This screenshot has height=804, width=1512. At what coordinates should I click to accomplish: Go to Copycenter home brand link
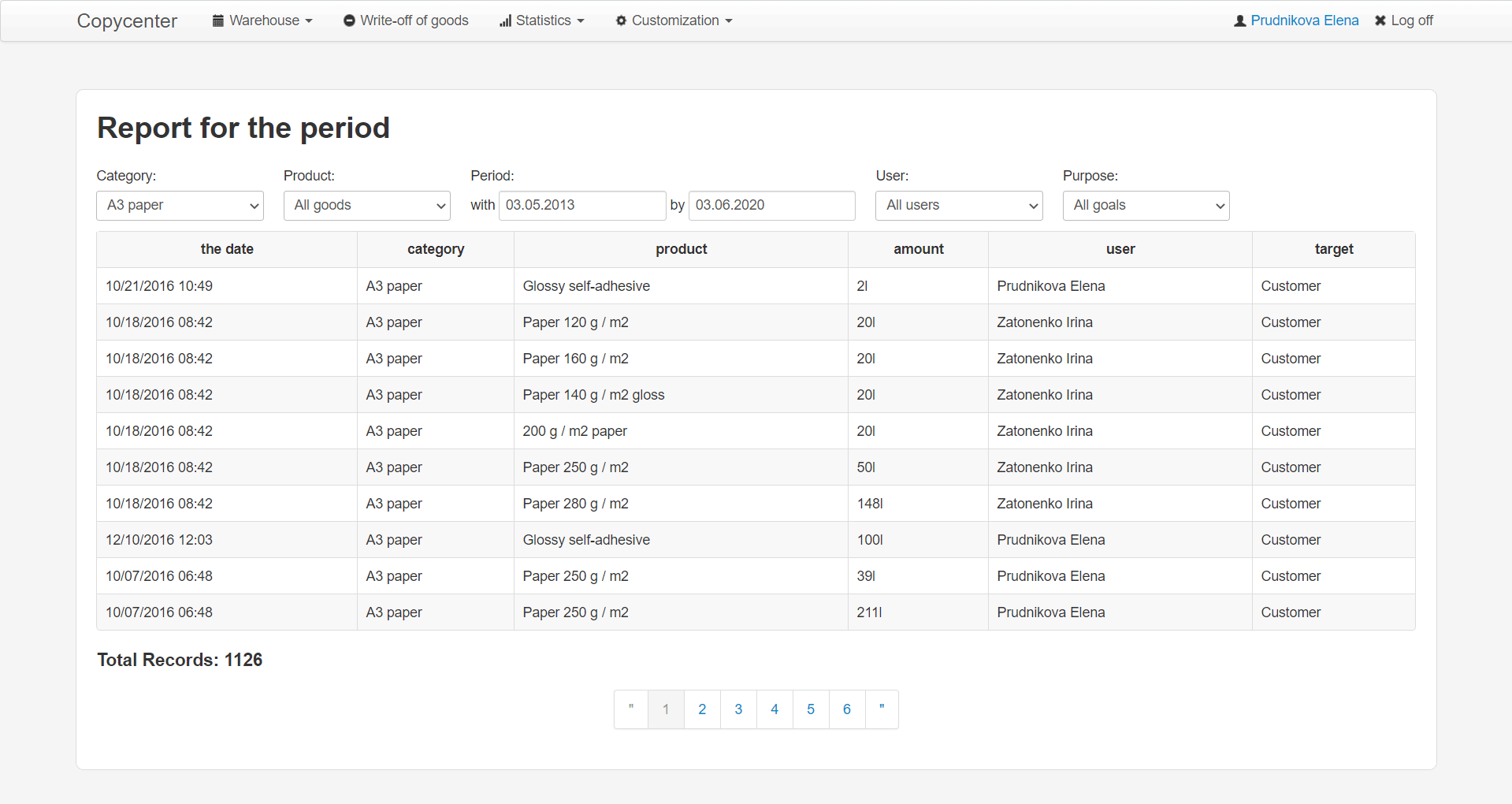pyautogui.click(x=127, y=20)
